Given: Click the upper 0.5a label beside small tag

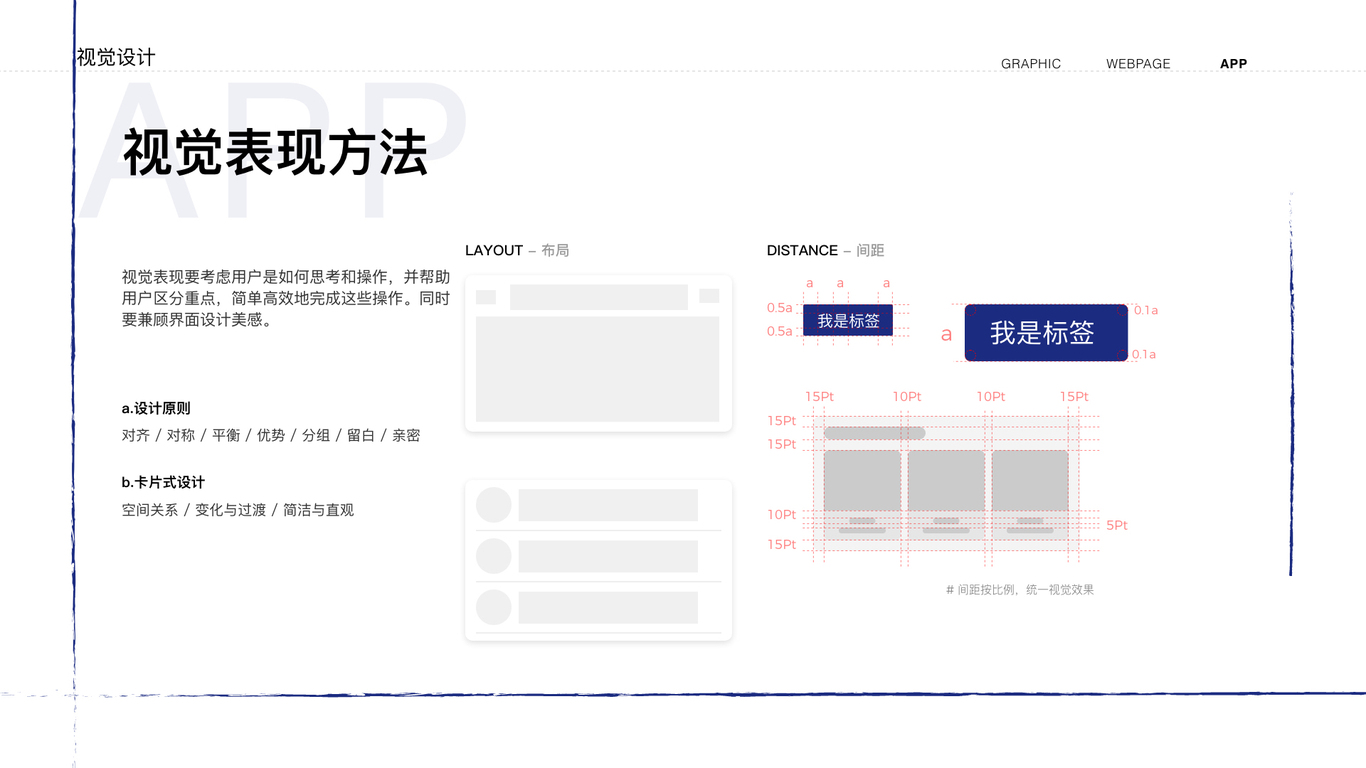Looking at the screenshot, I should pyautogui.click(x=780, y=308).
